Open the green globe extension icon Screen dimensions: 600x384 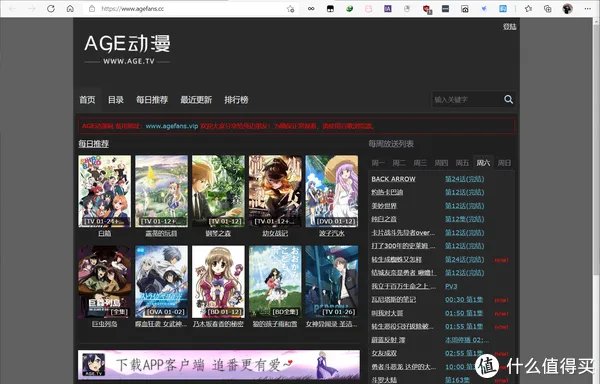click(349, 8)
